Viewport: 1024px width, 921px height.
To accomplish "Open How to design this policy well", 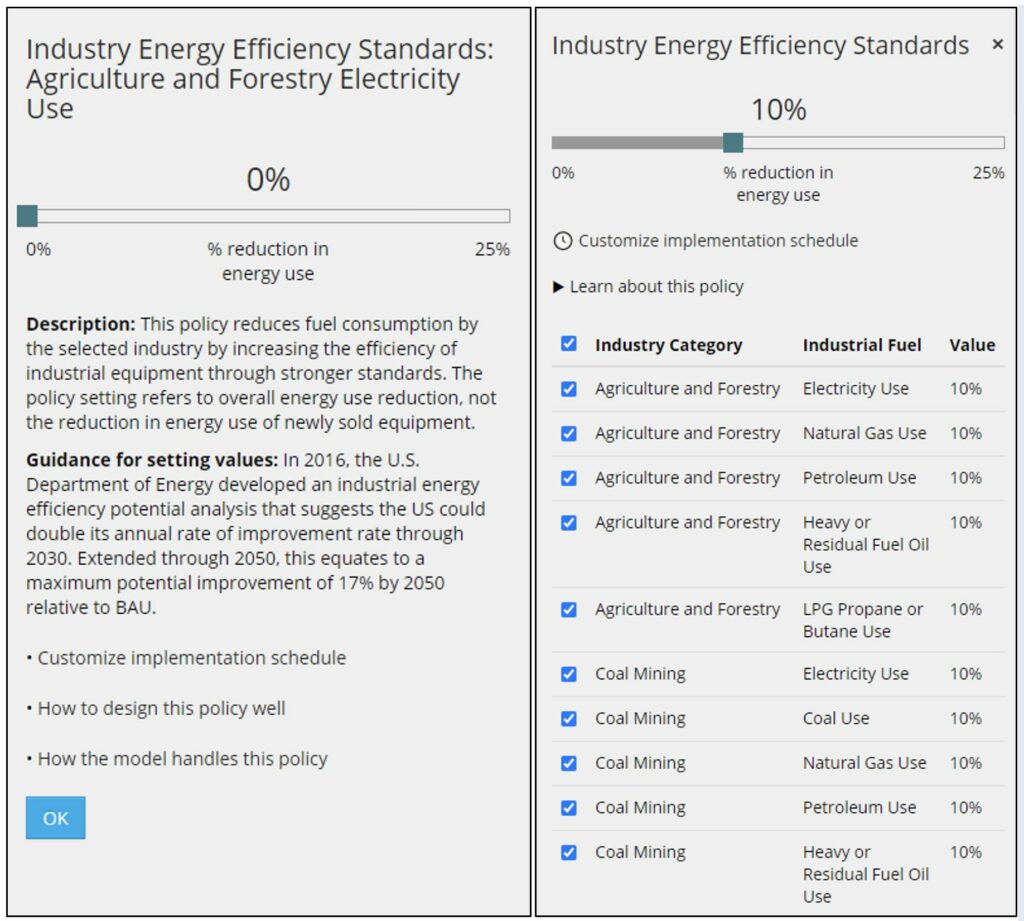I will (161, 708).
